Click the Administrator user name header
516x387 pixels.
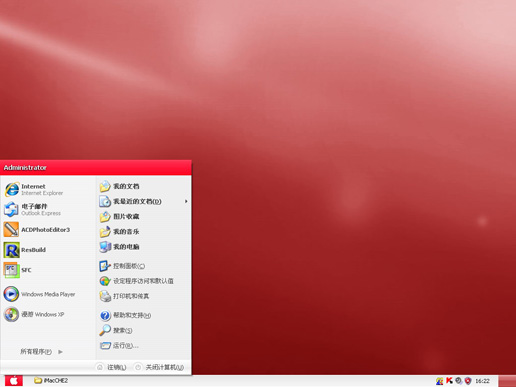25,168
